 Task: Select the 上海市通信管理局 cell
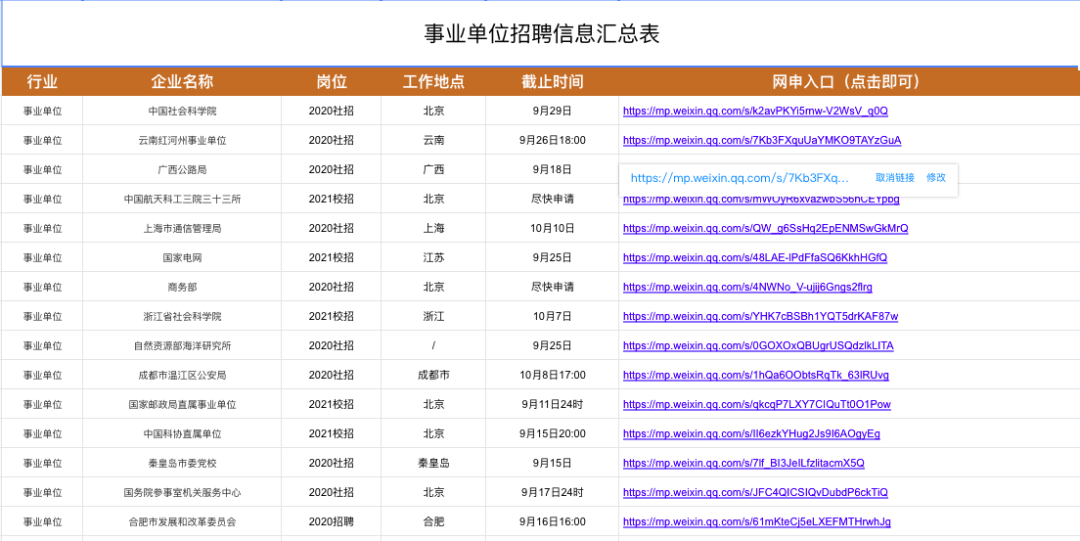click(x=183, y=228)
